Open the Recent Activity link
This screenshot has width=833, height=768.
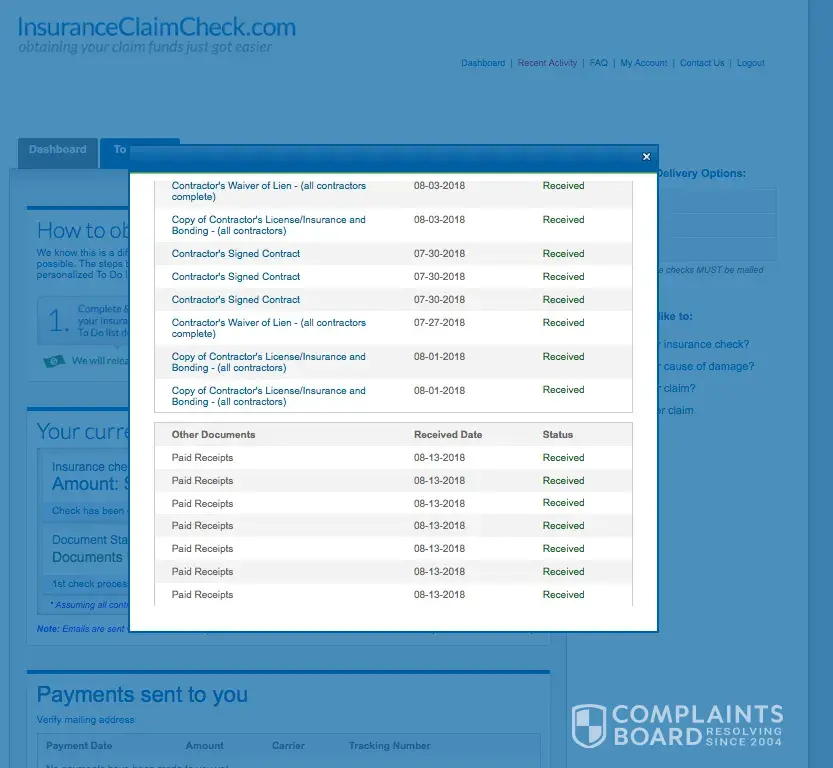coord(547,63)
